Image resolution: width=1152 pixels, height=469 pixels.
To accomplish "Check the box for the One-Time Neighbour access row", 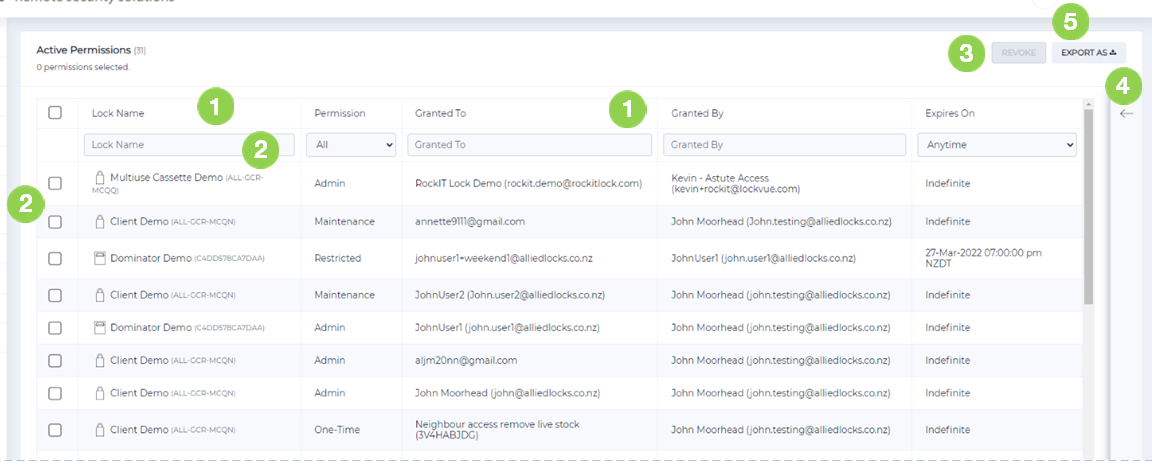I will (54, 429).
